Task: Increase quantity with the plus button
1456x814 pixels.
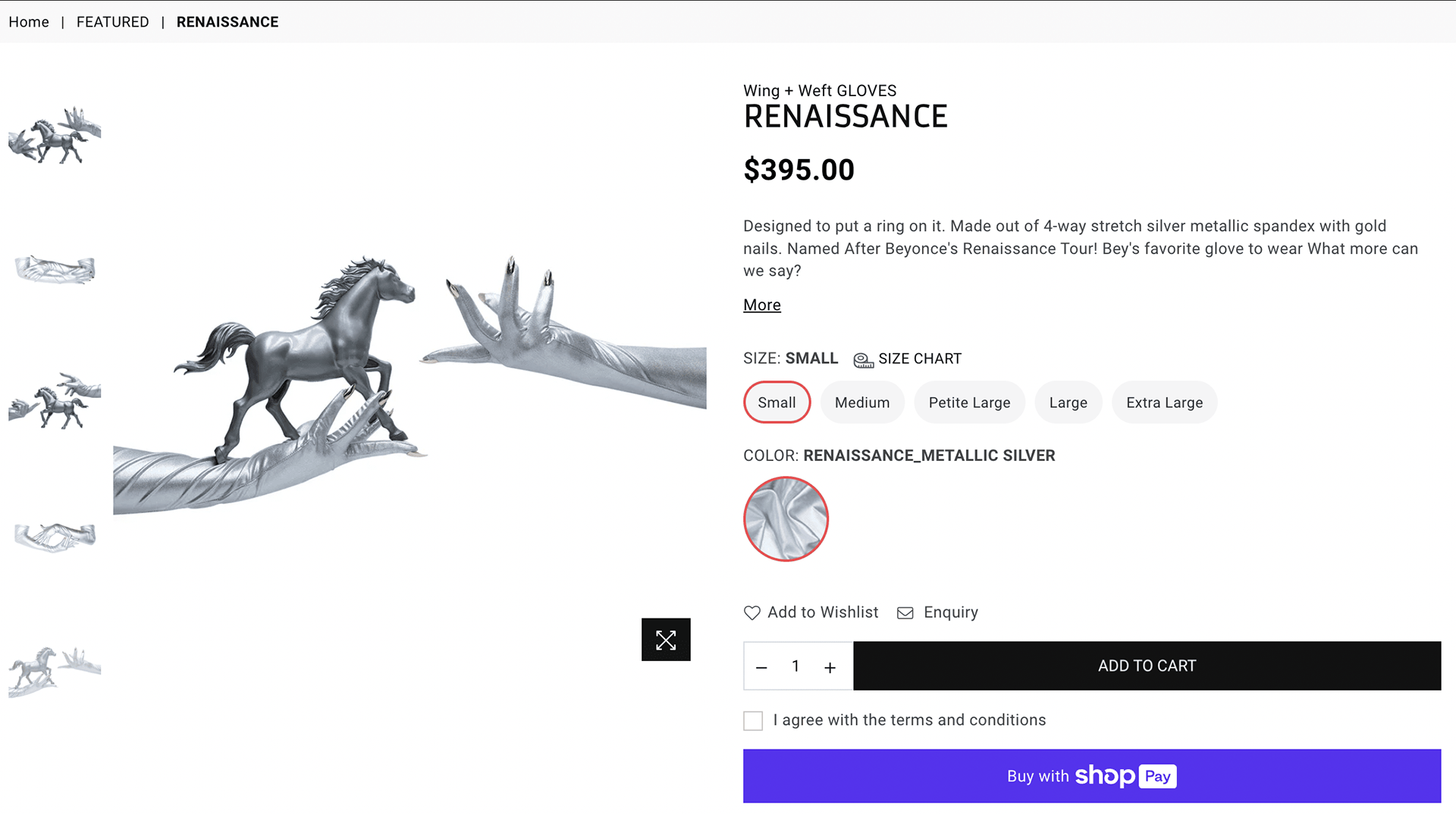Action: [x=830, y=667]
